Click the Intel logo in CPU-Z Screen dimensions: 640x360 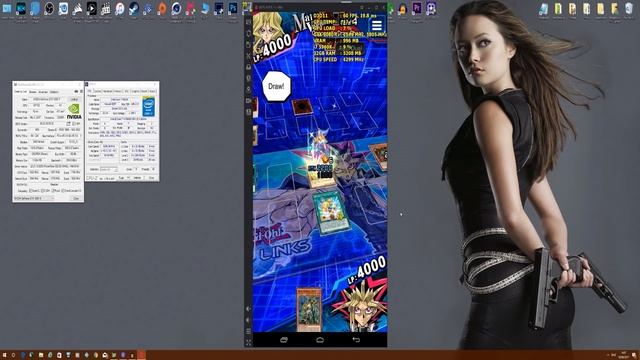(149, 106)
